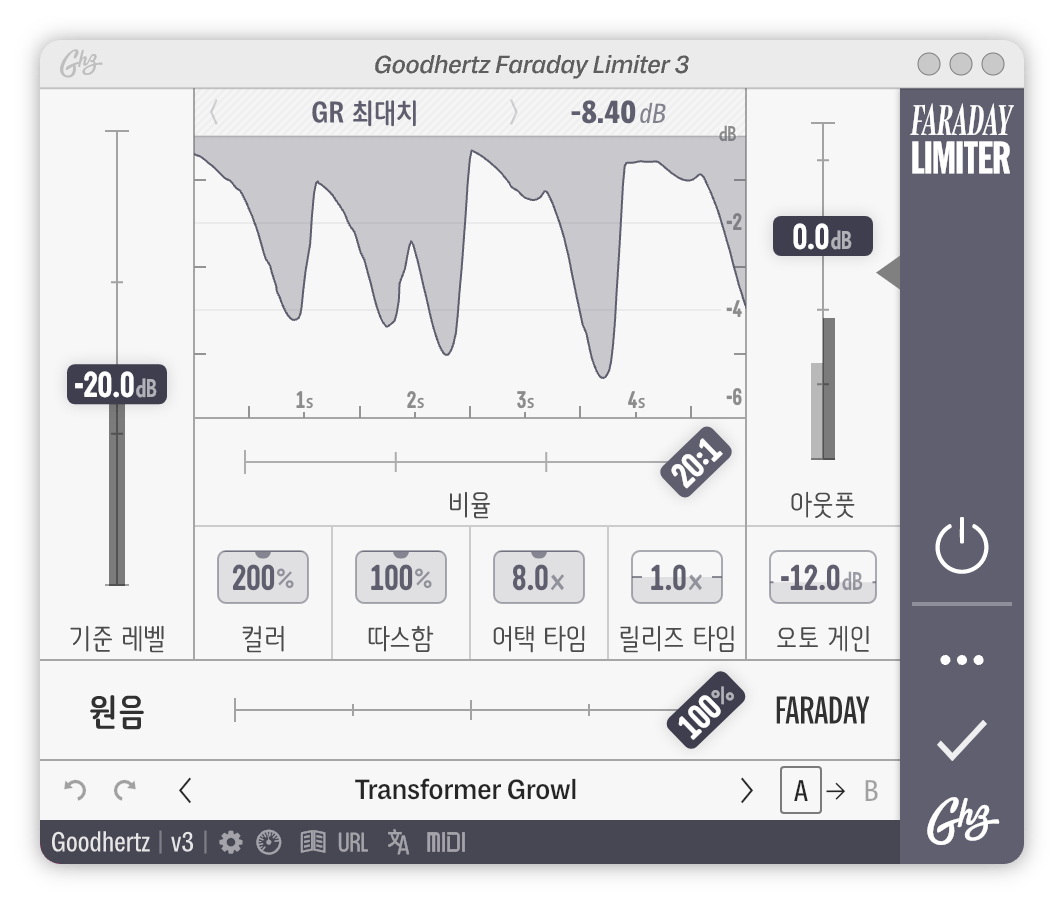1064x904 pixels.
Task: Click the first window control circle
Action: point(929,64)
